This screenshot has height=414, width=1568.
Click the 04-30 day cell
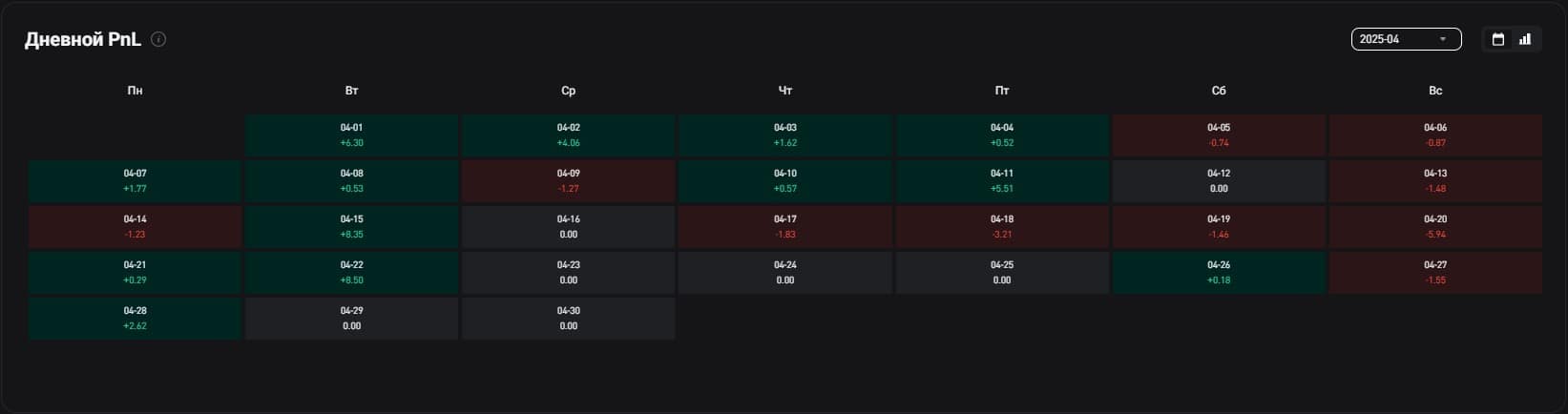(568, 319)
